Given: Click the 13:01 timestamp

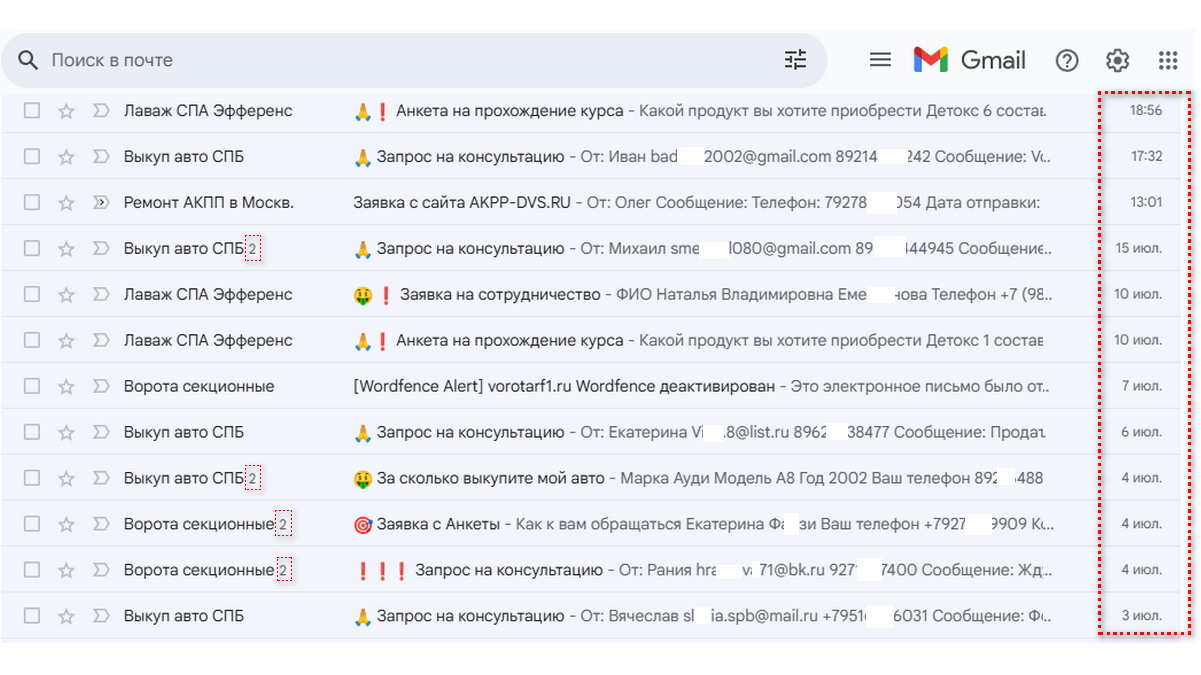Looking at the screenshot, I should pos(1146,203).
